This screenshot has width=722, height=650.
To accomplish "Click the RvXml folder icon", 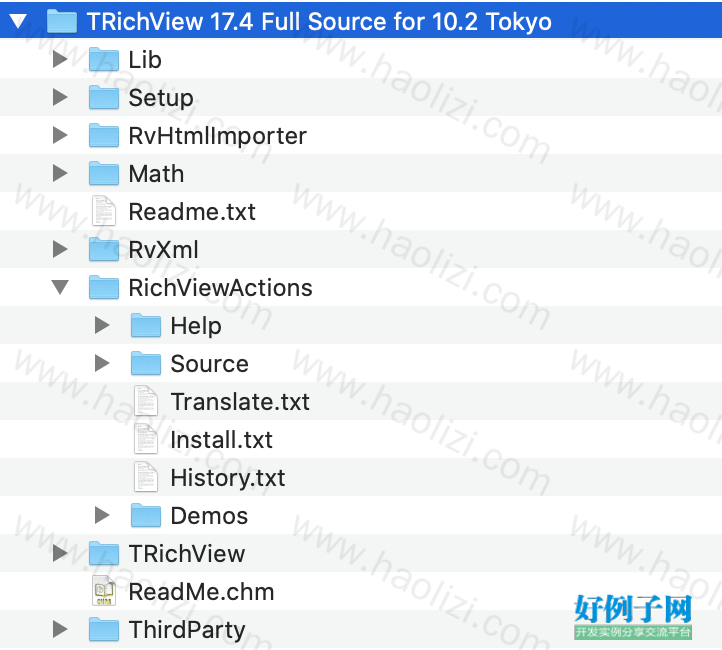I will [104, 249].
